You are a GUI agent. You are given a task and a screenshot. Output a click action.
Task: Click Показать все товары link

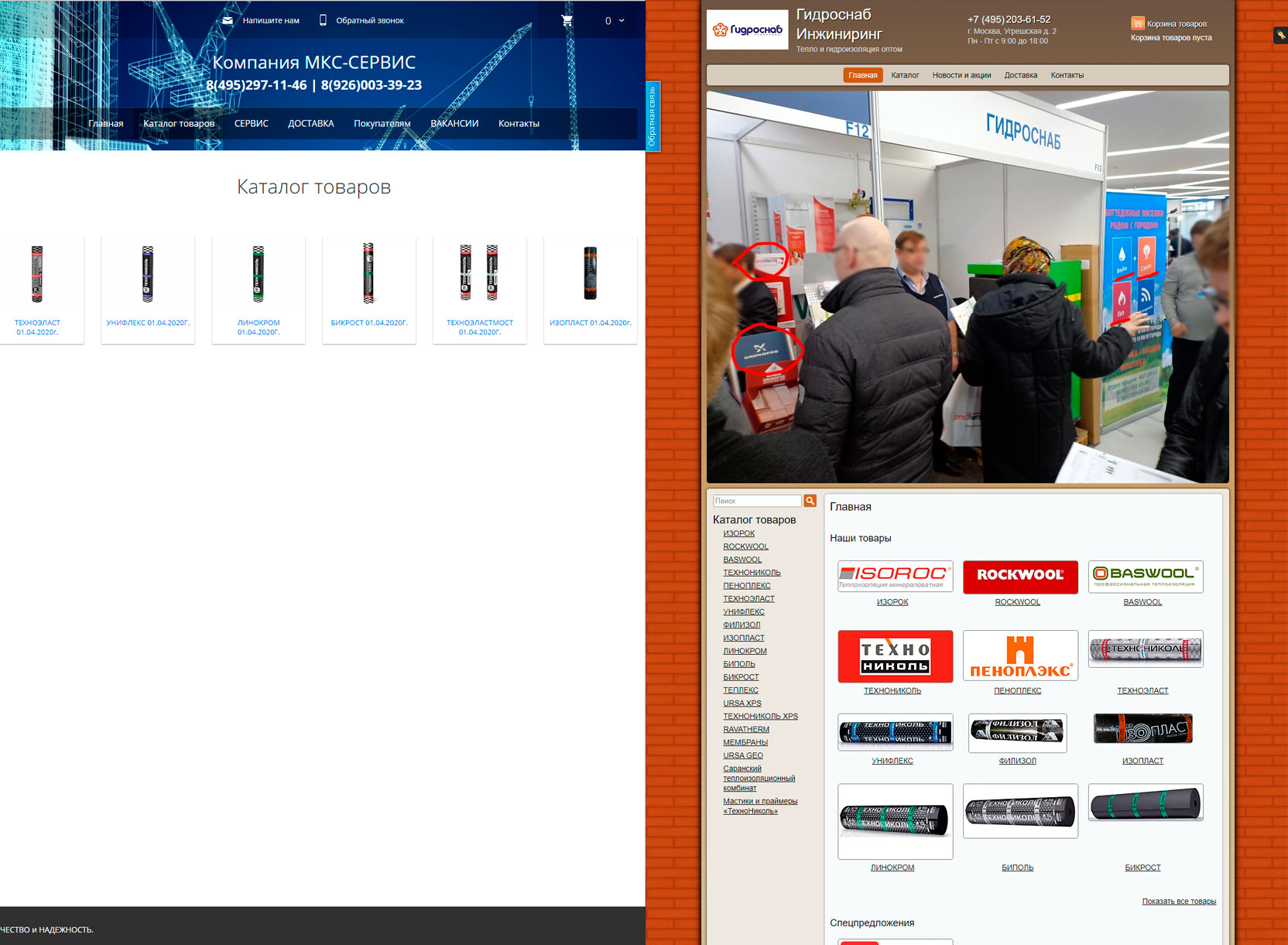1179,902
